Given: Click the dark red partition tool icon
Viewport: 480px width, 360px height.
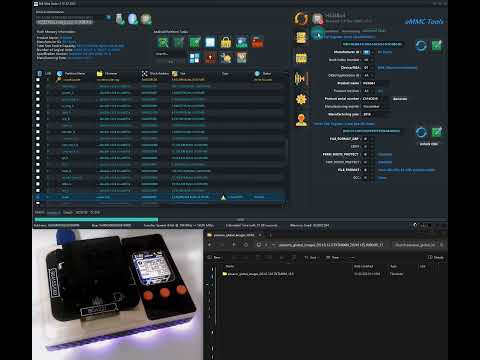Looking at the screenshot, I should pos(210,58).
